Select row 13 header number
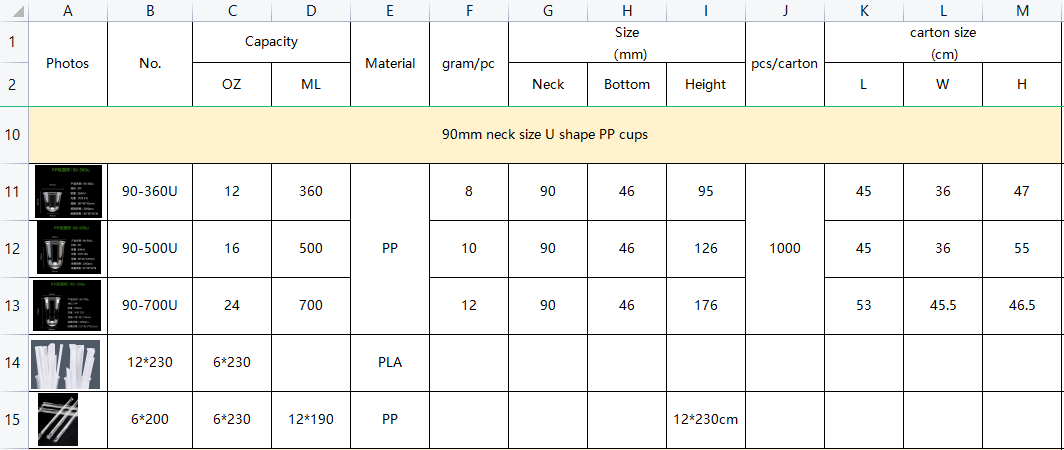1064x450 pixels. click(x=14, y=305)
